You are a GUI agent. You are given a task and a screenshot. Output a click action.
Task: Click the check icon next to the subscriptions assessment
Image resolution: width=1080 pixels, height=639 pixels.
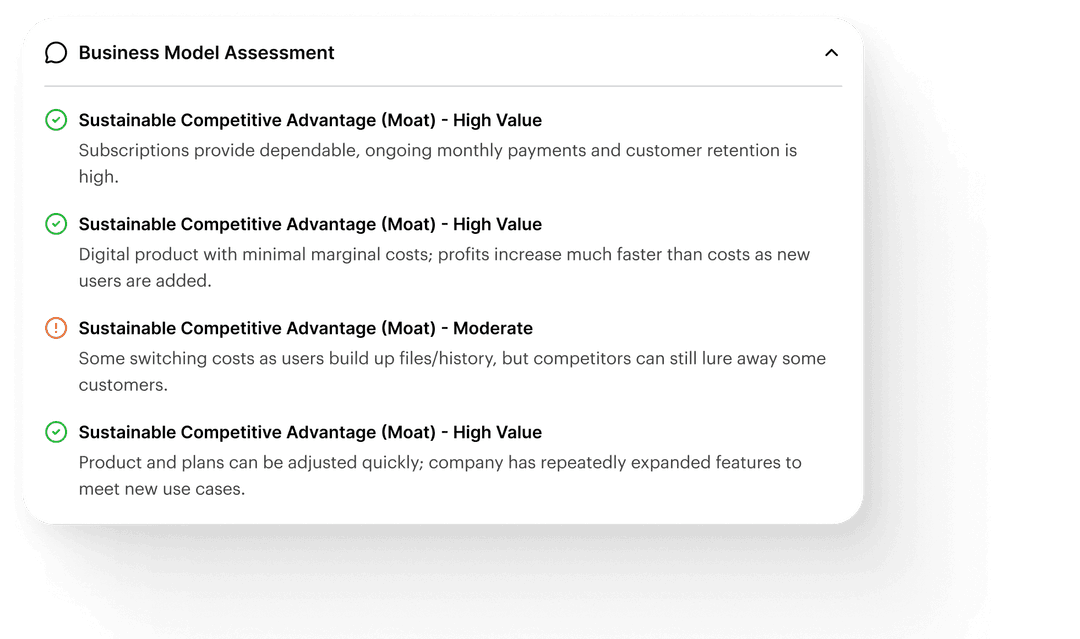point(57,120)
